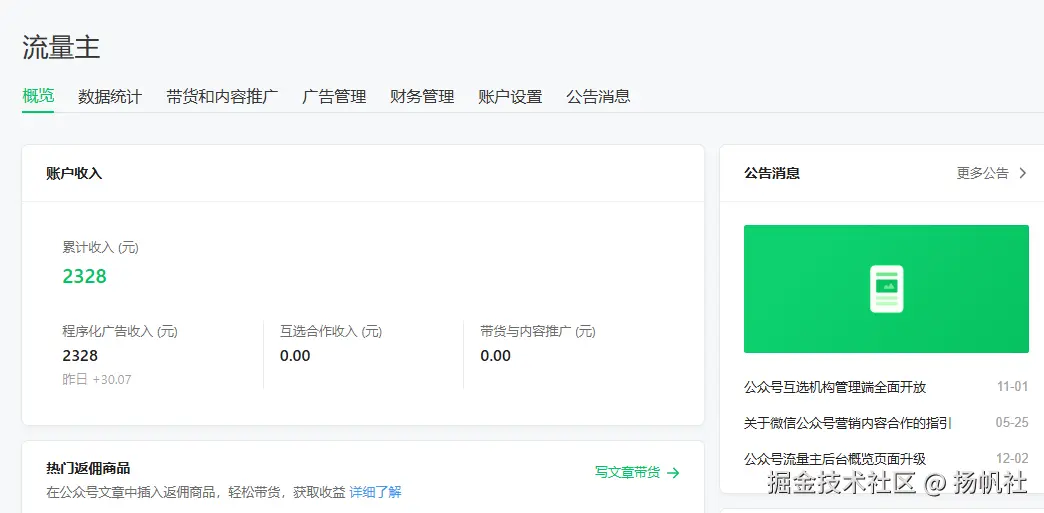Click the green announcement banner image
This screenshot has width=1044, height=513.
[x=886, y=288]
